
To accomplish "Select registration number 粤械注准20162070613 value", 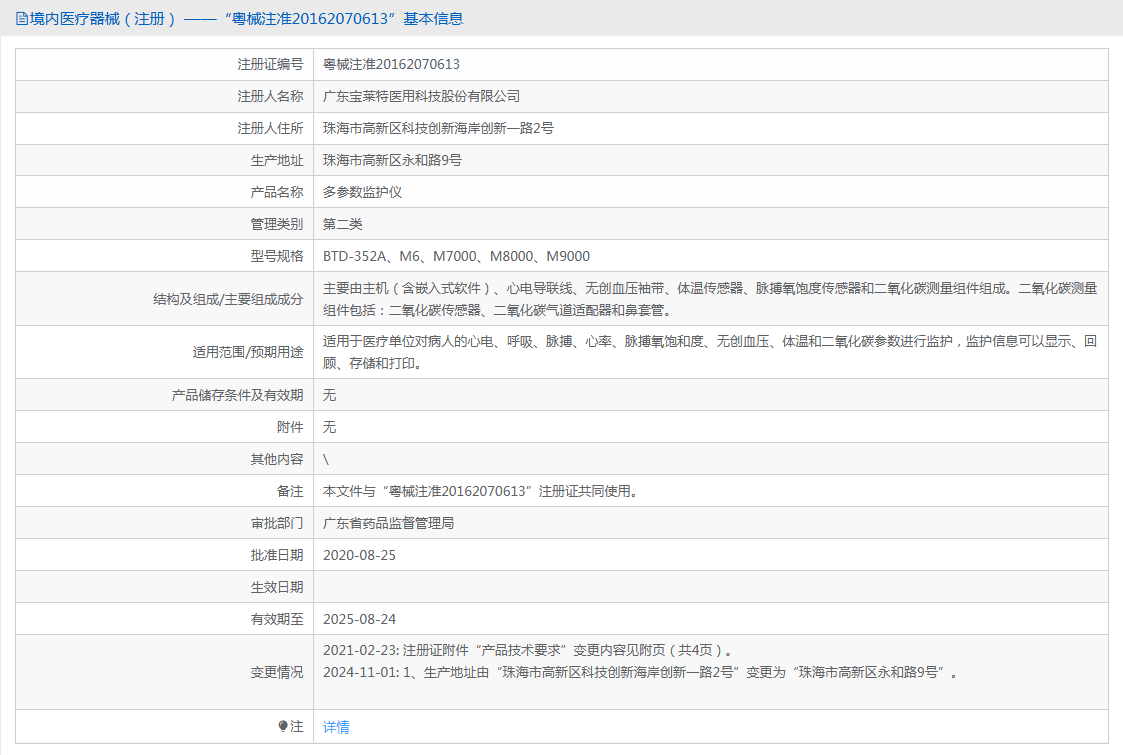I will click(391, 64).
